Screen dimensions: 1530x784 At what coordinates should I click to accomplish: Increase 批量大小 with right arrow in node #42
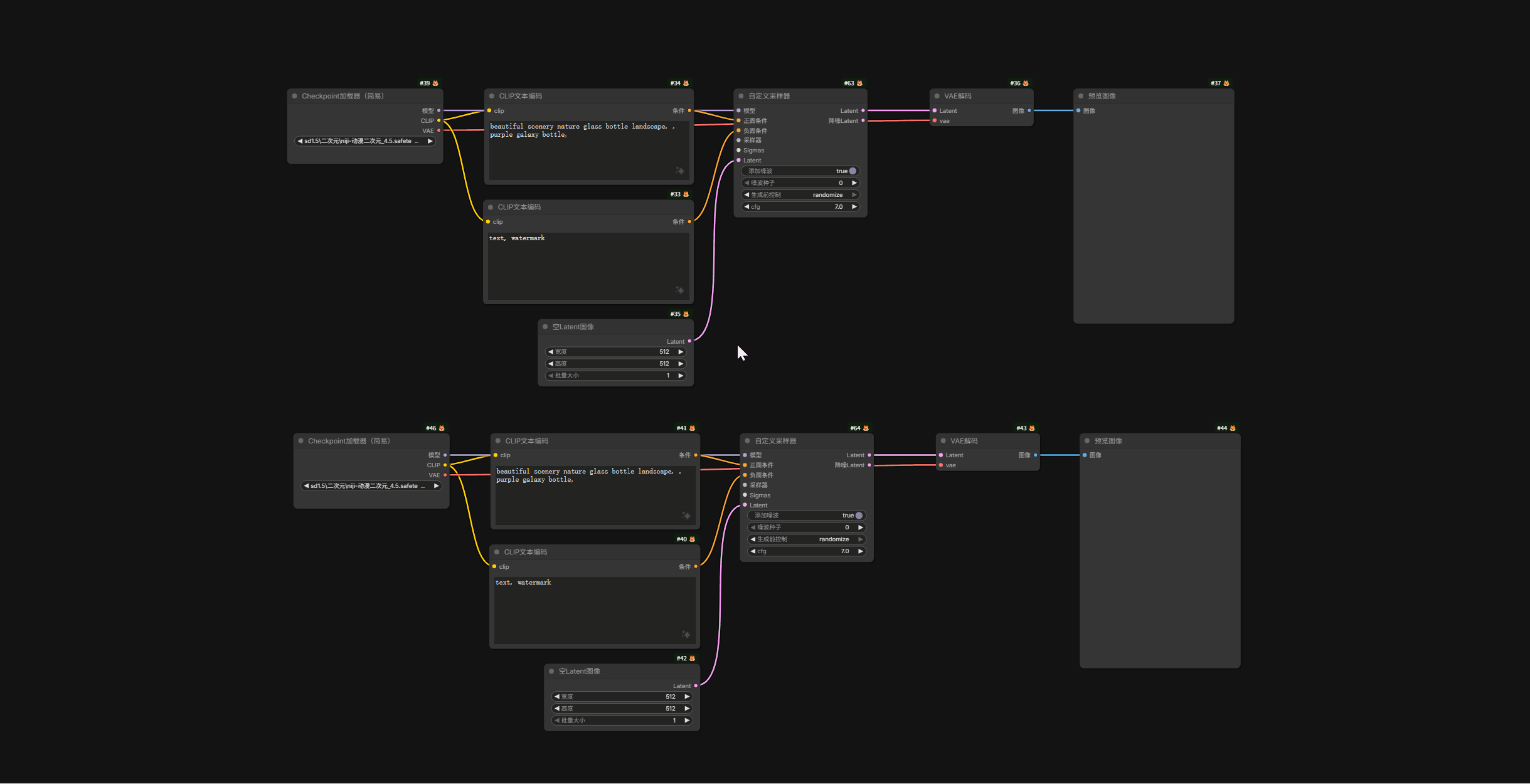[687, 721]
